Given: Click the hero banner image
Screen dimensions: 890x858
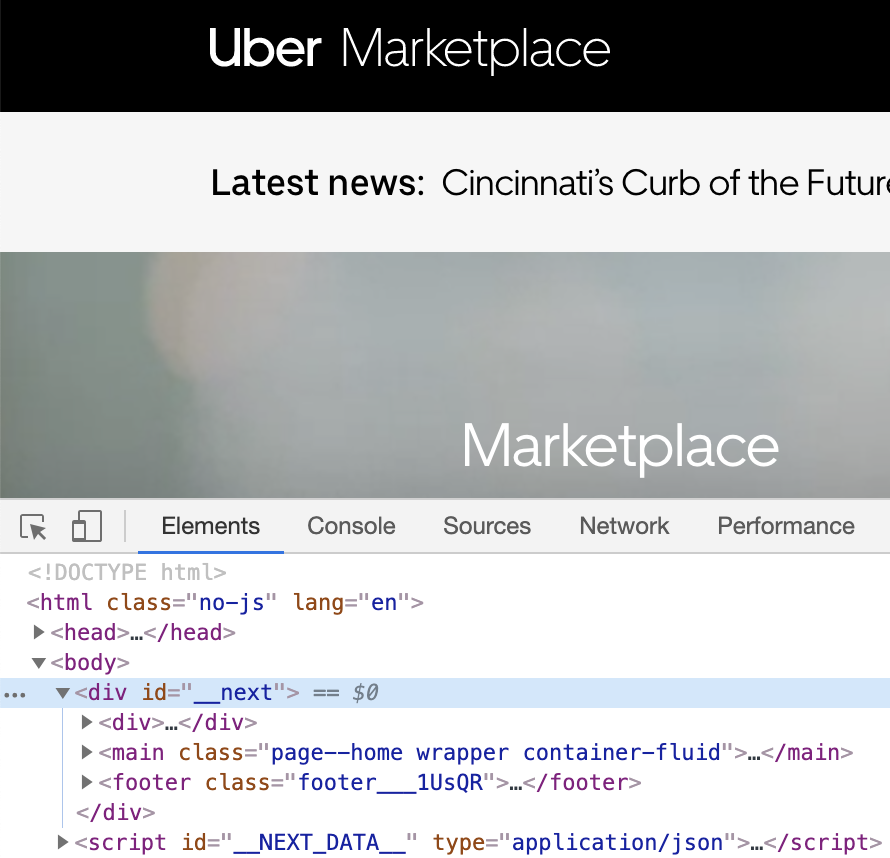Looking at the screenshot, I should tap(445, 375).
